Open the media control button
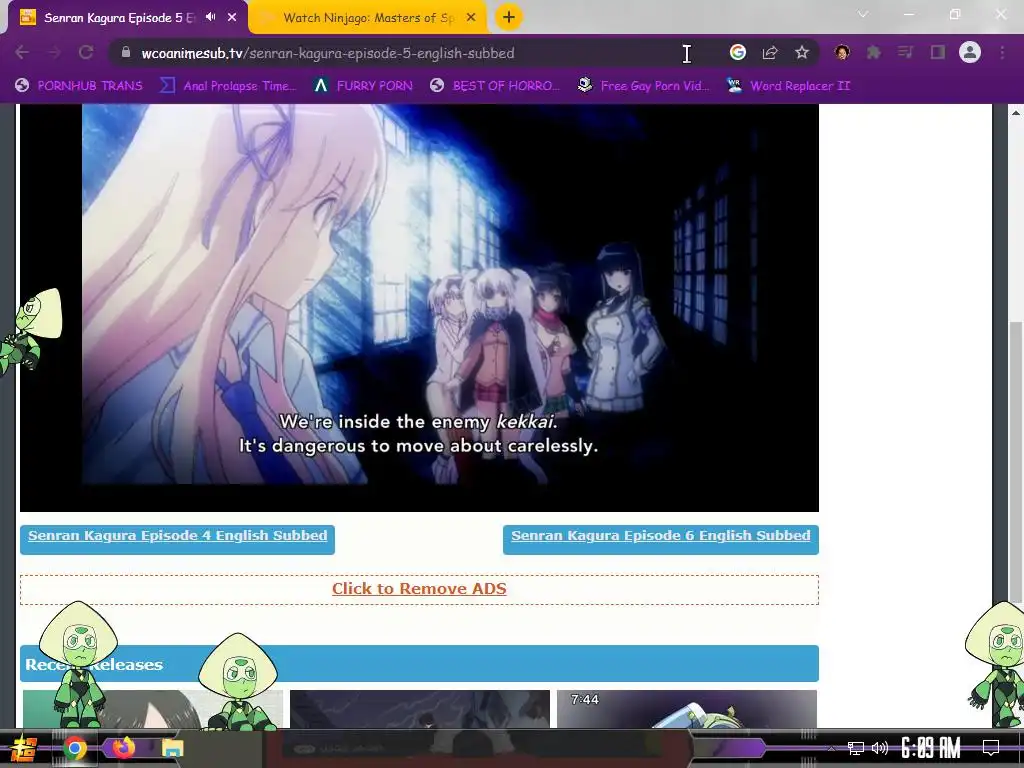The height and width of the screenshot is (768, 1024). pos(905,52)
